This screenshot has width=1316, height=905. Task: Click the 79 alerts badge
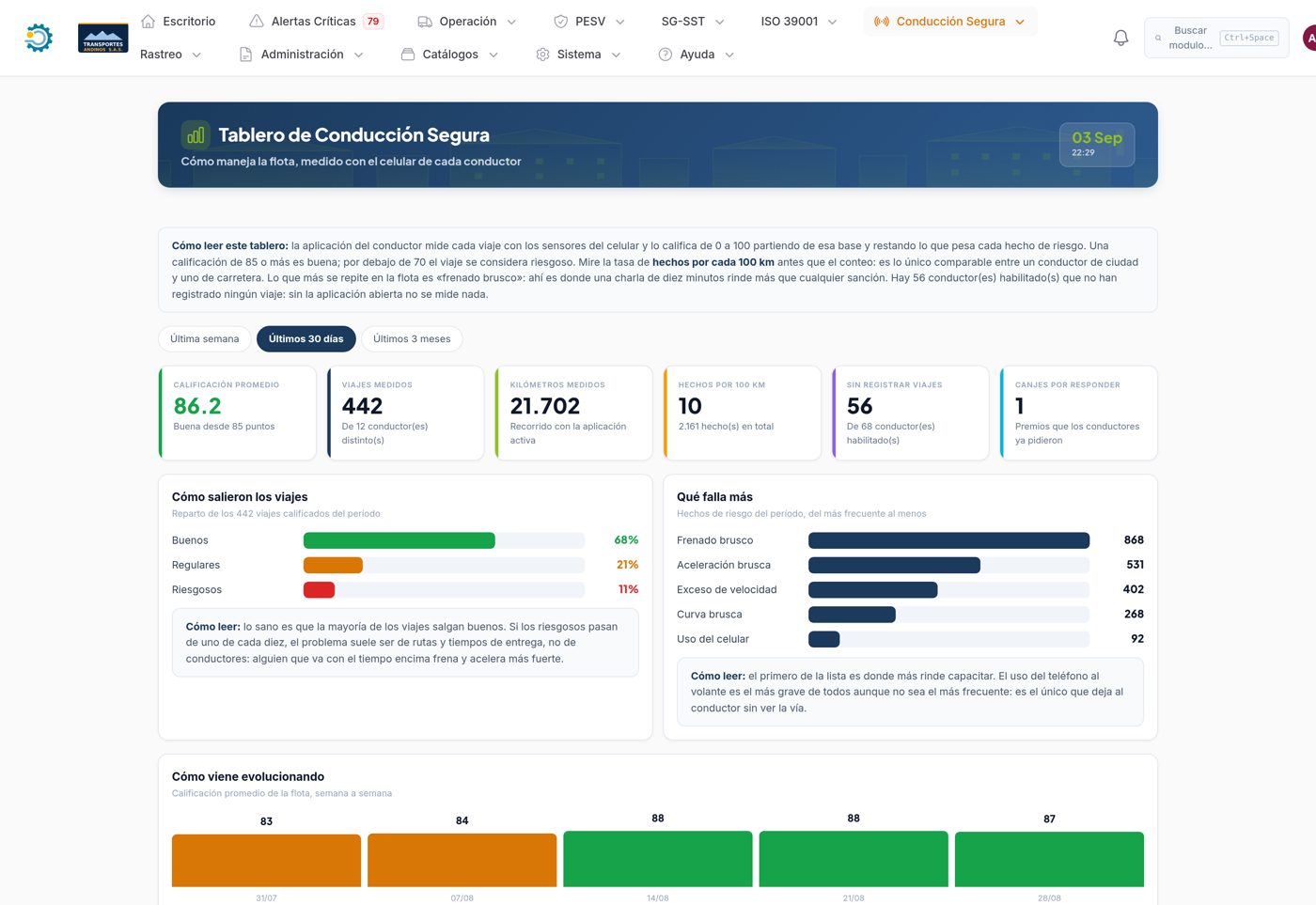(x=373, y=21)
